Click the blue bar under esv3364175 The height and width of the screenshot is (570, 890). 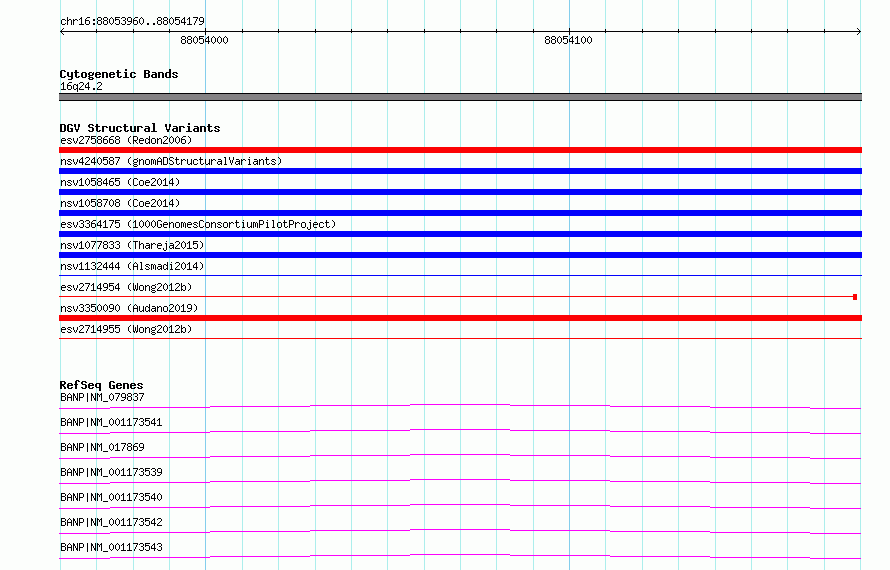460,234
